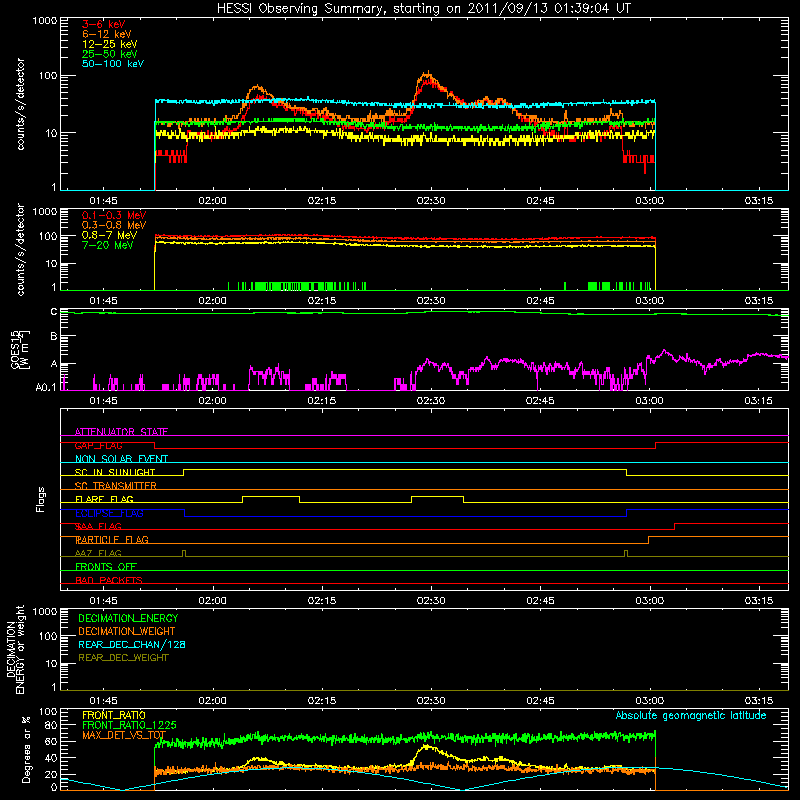The height and width of the screenshot is (800, 800).
Task: Click the second raised FLARE_FLAG segment near 02:30
Action: pyautogui.click(x=437, y=496)
